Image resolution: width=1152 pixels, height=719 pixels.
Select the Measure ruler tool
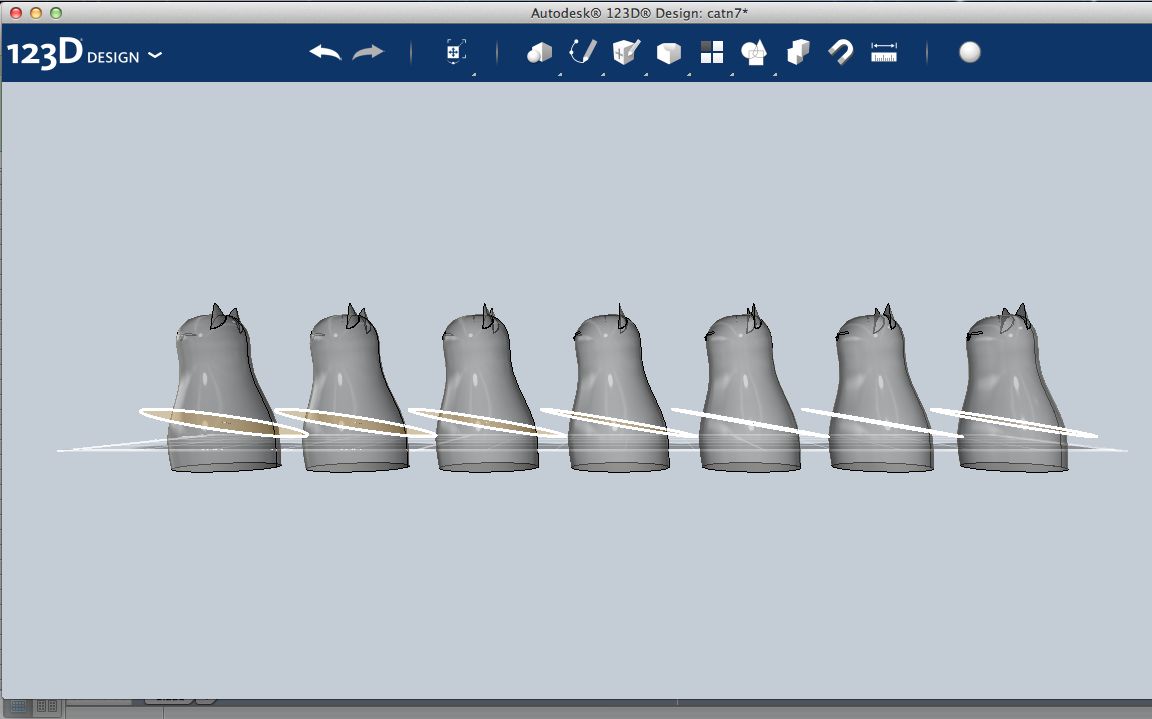(x=884, y=53)
